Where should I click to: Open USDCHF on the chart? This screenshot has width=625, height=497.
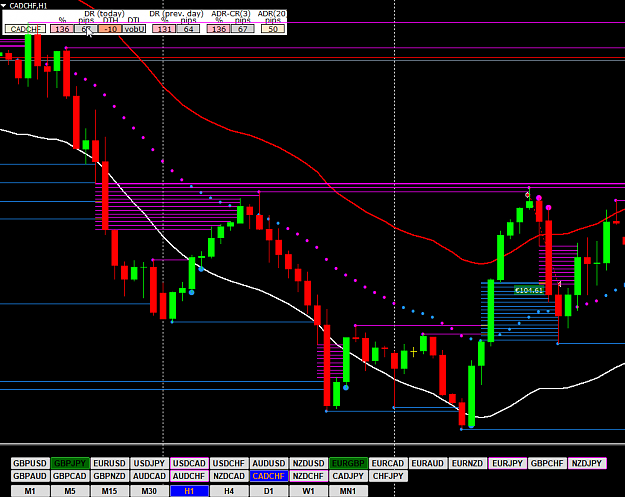(229, 463)
